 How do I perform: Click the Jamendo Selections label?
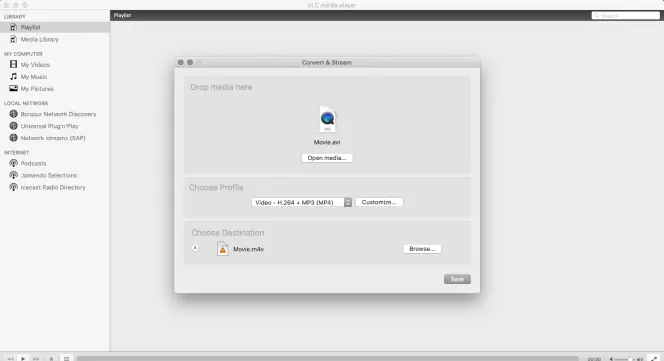(49, 175)
